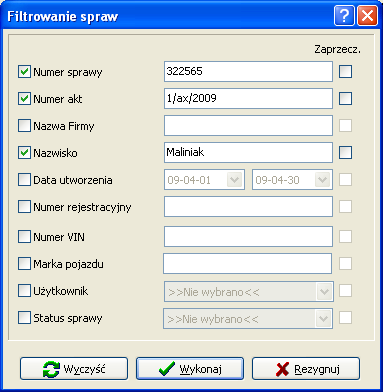Enable the Data utworzenia filter checkbox
Viewport: 383px width, 392px height.
(x=24, y=180)
